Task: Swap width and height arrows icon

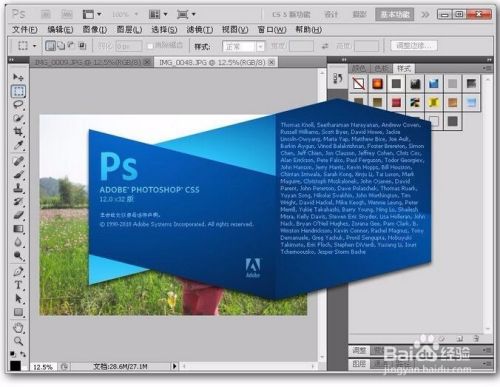Action: pos(325,46)
